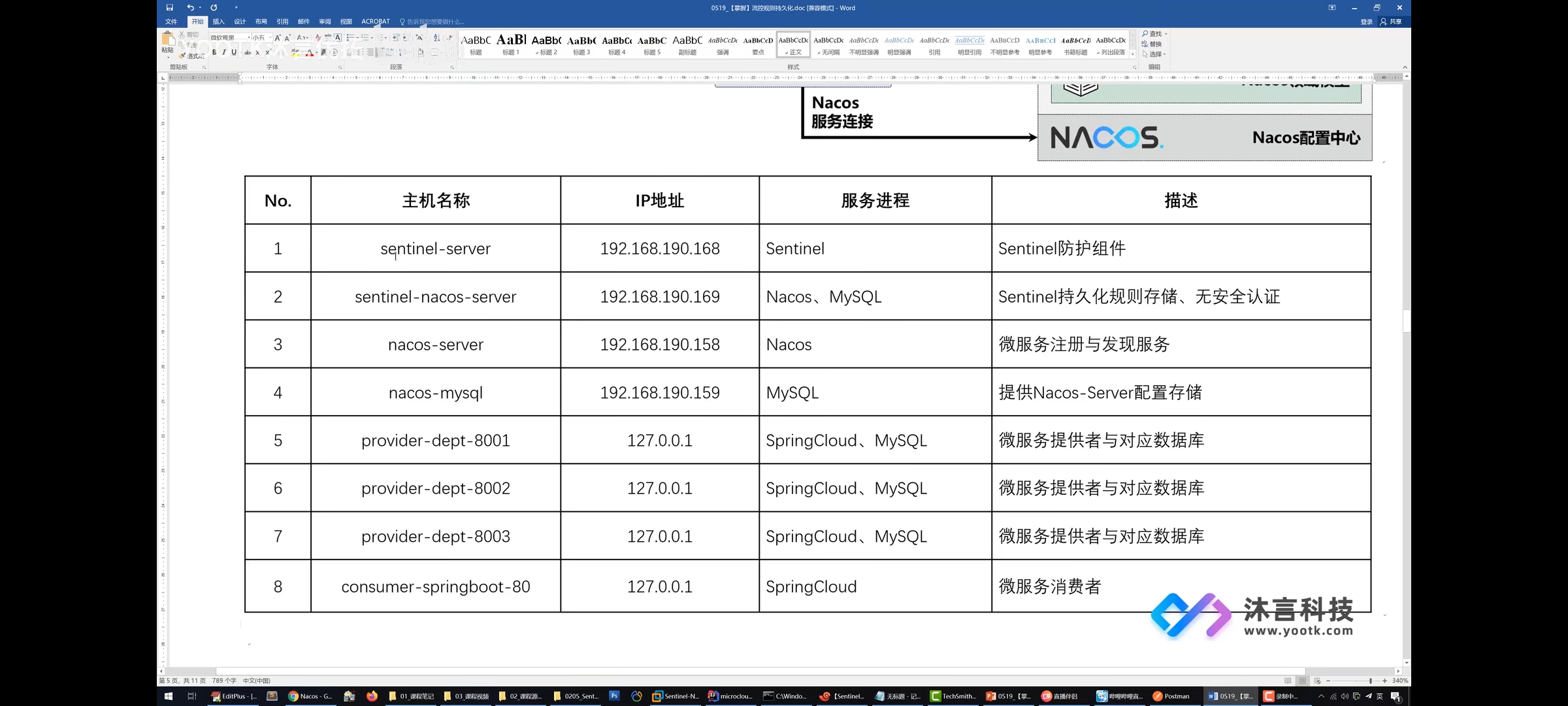Expand the styles gallery with the More arrow

coord(1133,54)
